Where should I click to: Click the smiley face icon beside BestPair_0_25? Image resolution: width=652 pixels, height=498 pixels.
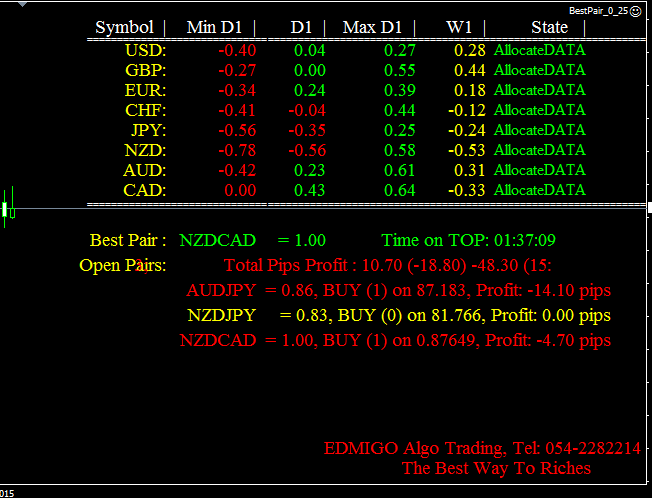[635, 11]
